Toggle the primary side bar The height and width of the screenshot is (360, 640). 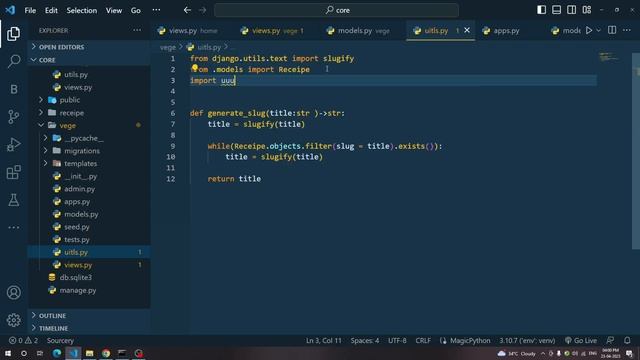click(541, 10)
